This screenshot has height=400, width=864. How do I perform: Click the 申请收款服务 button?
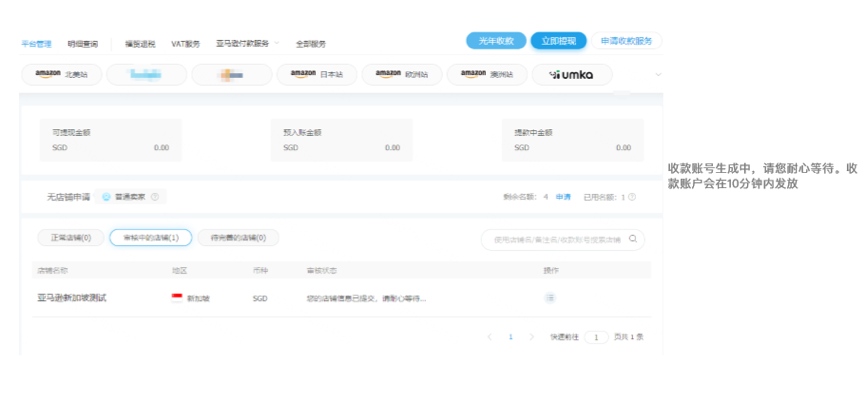(x=627, y=41)
